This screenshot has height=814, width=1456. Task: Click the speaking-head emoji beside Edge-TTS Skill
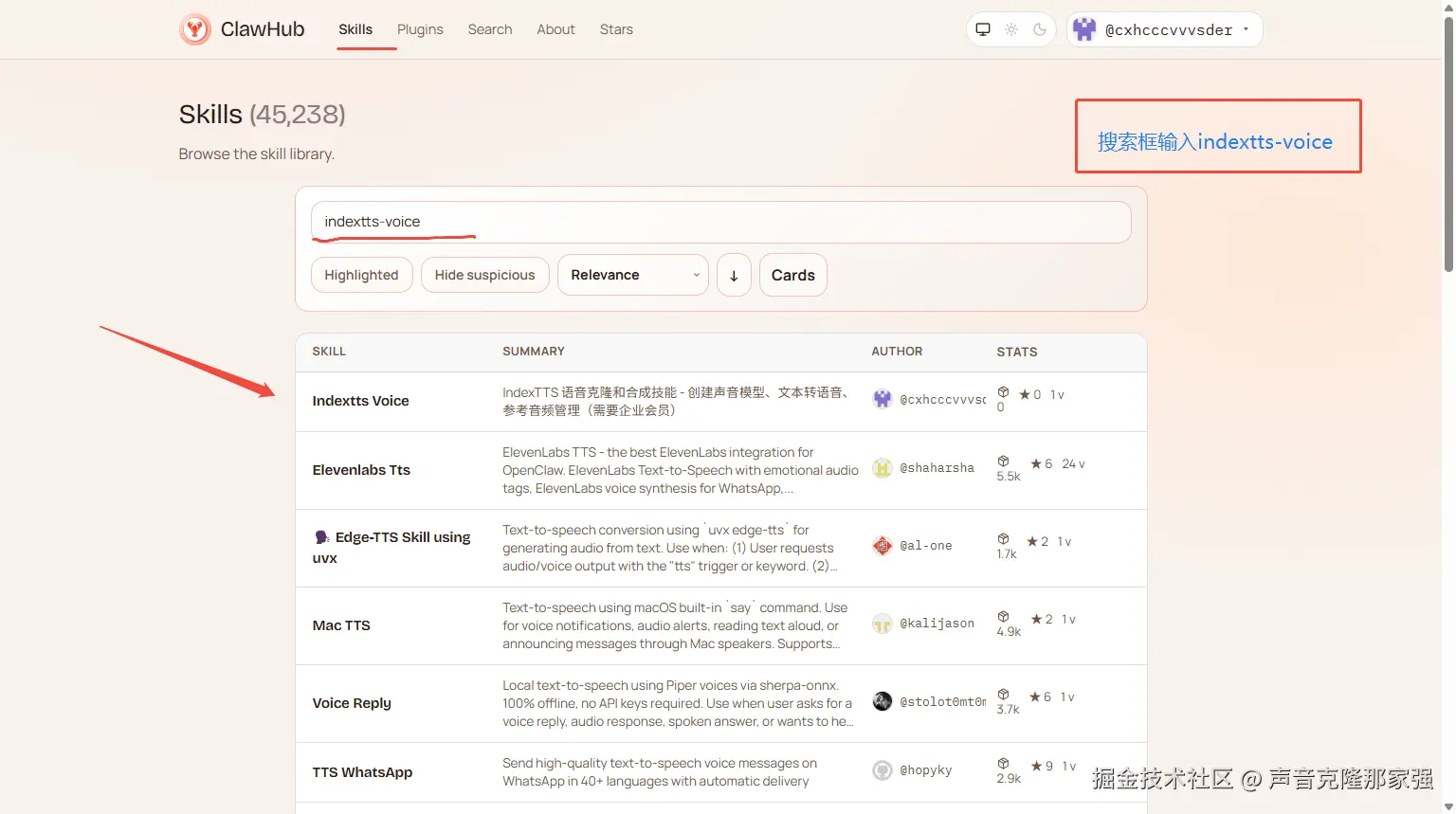click(x=321, y=537)
